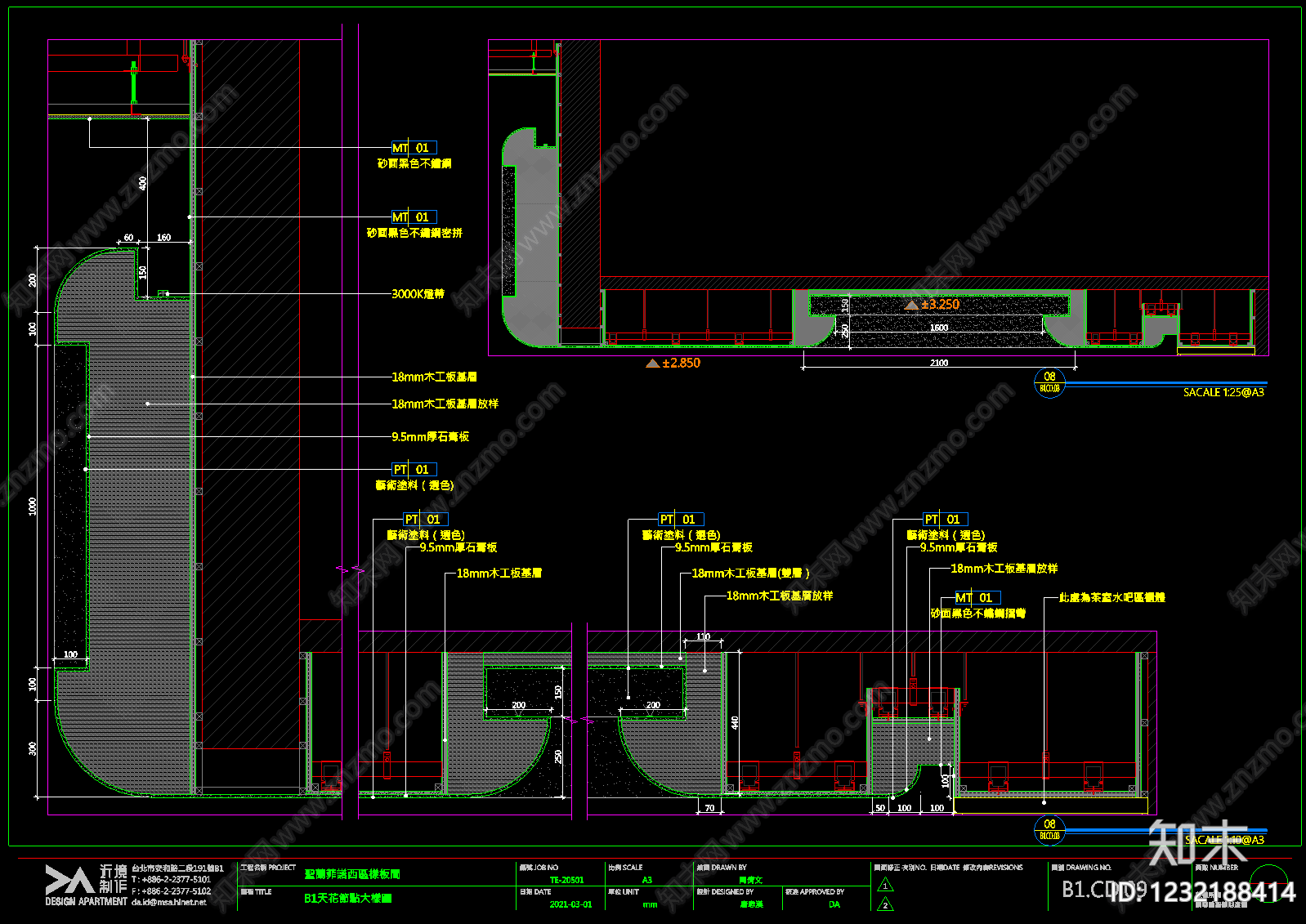Pick the "1000" vertical dimension
The width and height of the screenshot is (1306, 924).
(x=33, y=506)
